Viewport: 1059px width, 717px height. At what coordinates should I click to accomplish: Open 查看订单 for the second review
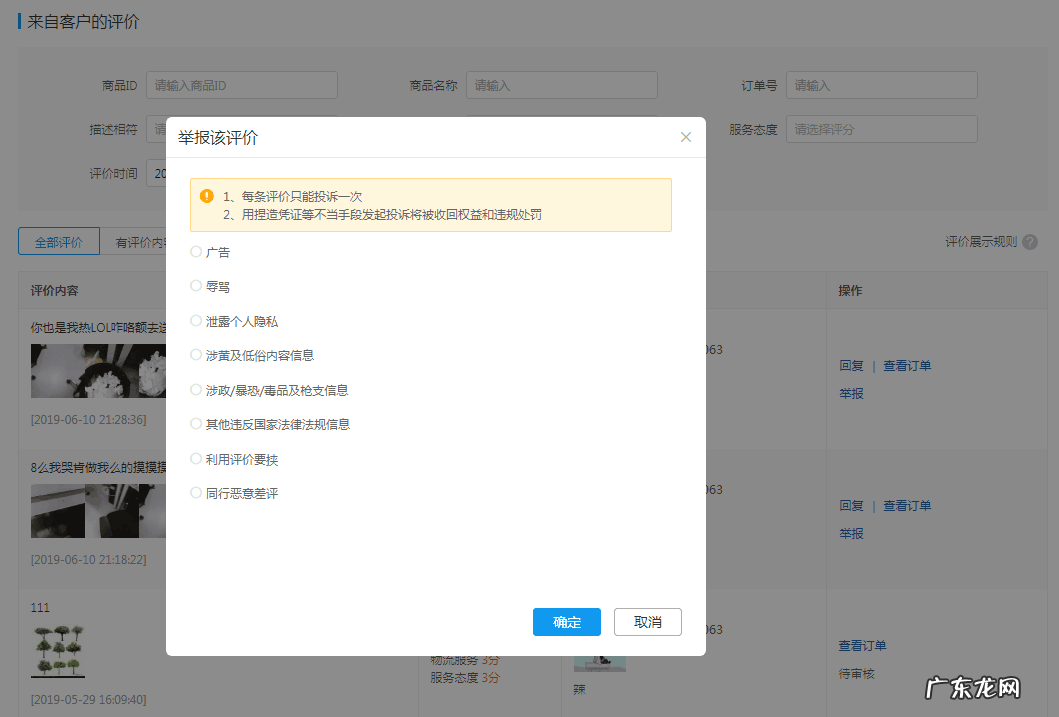(906, 505)
